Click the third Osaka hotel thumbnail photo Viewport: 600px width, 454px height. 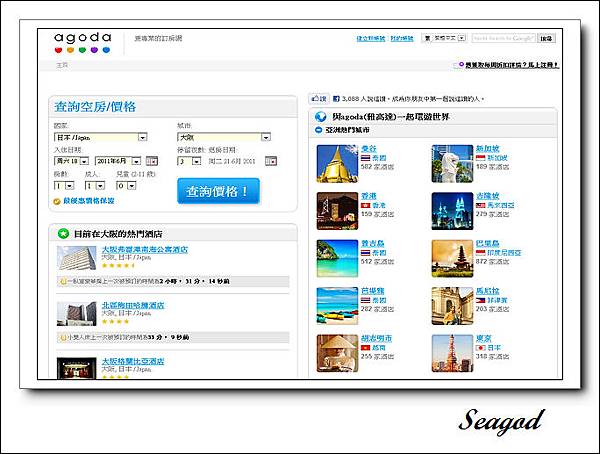[x=77, y=368]
